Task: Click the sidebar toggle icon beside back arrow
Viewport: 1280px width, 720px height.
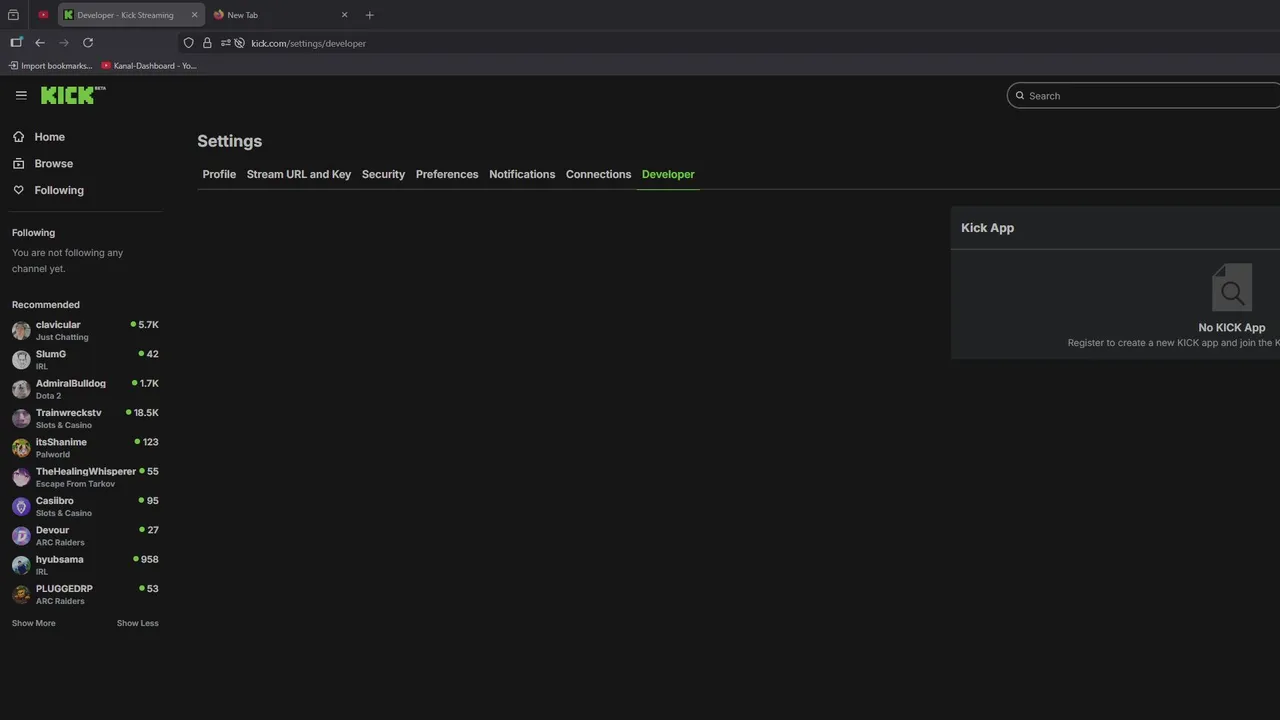Action: click(16, 43)
